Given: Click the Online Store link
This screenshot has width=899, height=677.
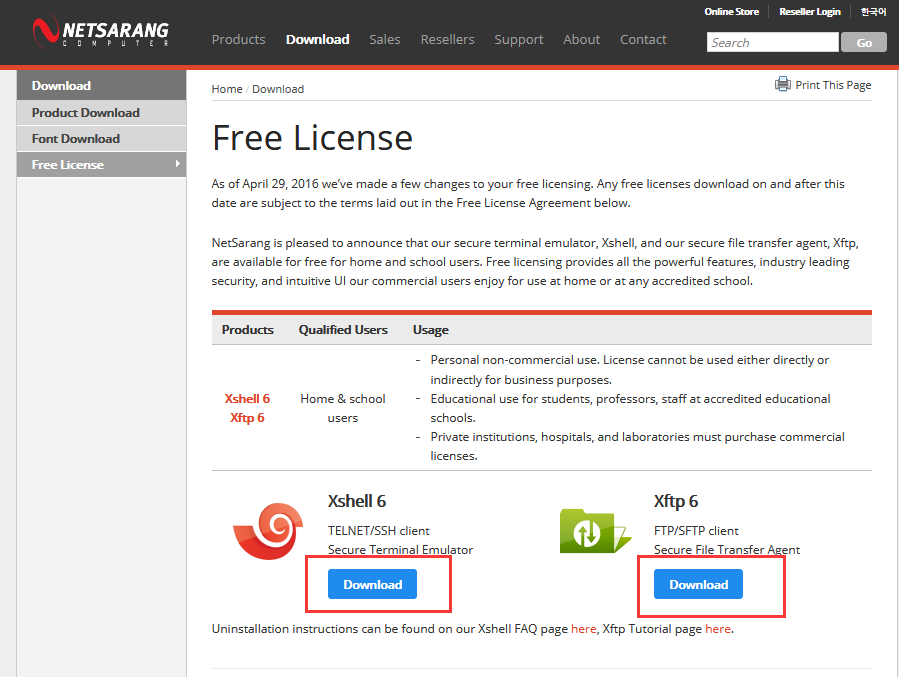Looking at the screenshot, I should [x=732, y=11].
